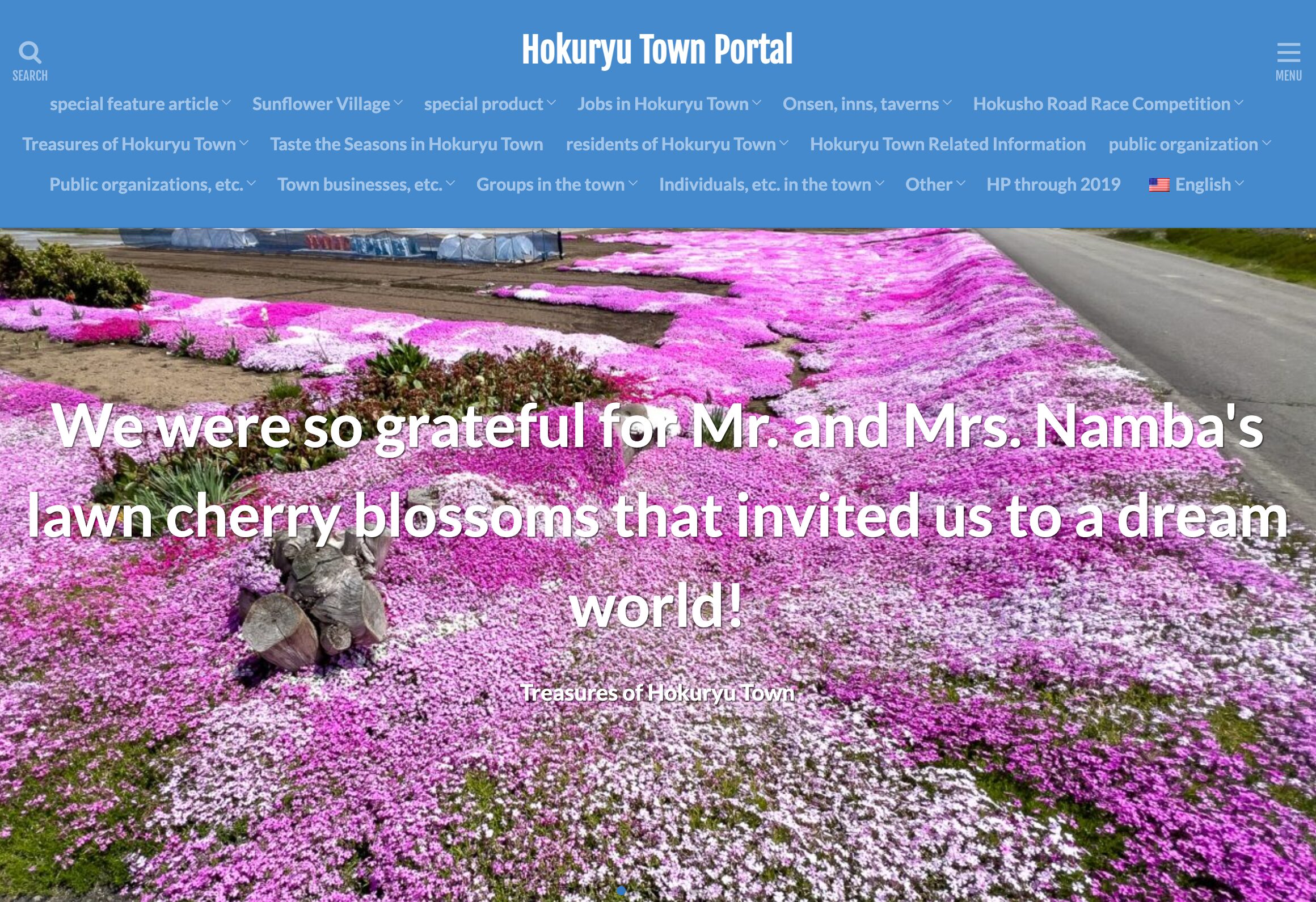The image size is (1316, 902).
Task: Open HP through 2019 link
Action: click(1053, 184)
